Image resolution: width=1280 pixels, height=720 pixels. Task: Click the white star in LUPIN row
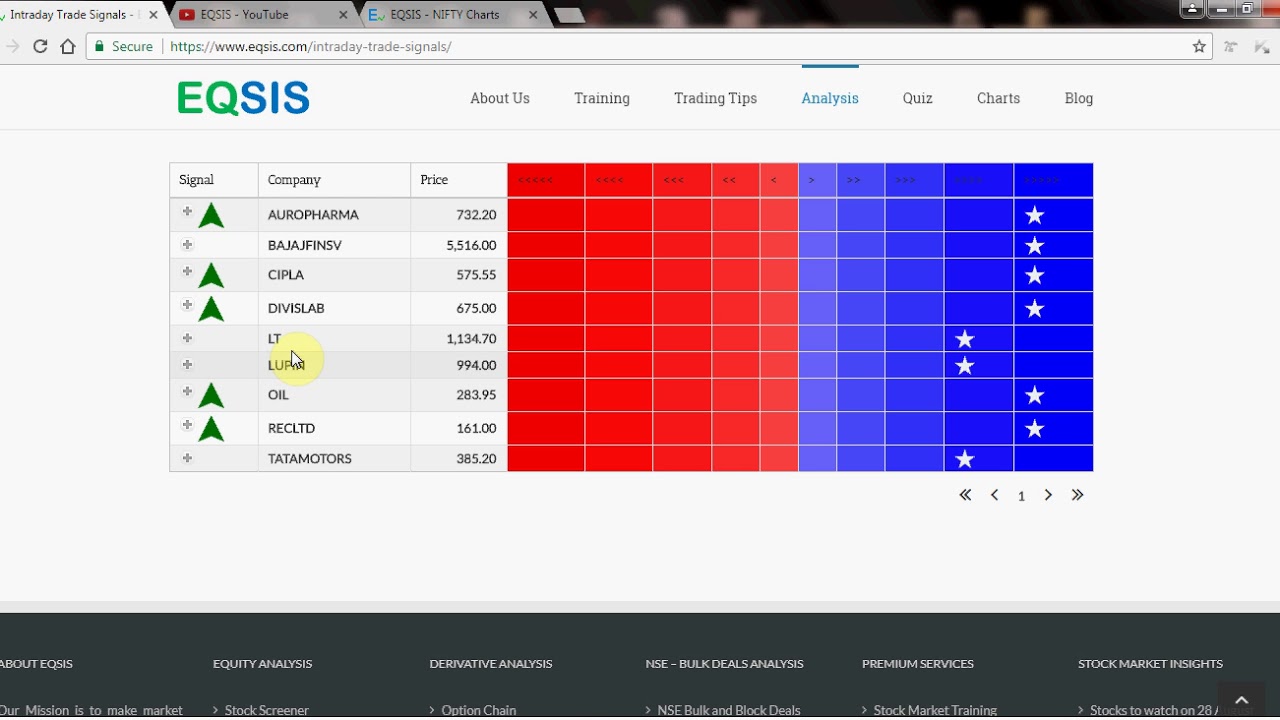pyautogui.click(x=965, y=365)
